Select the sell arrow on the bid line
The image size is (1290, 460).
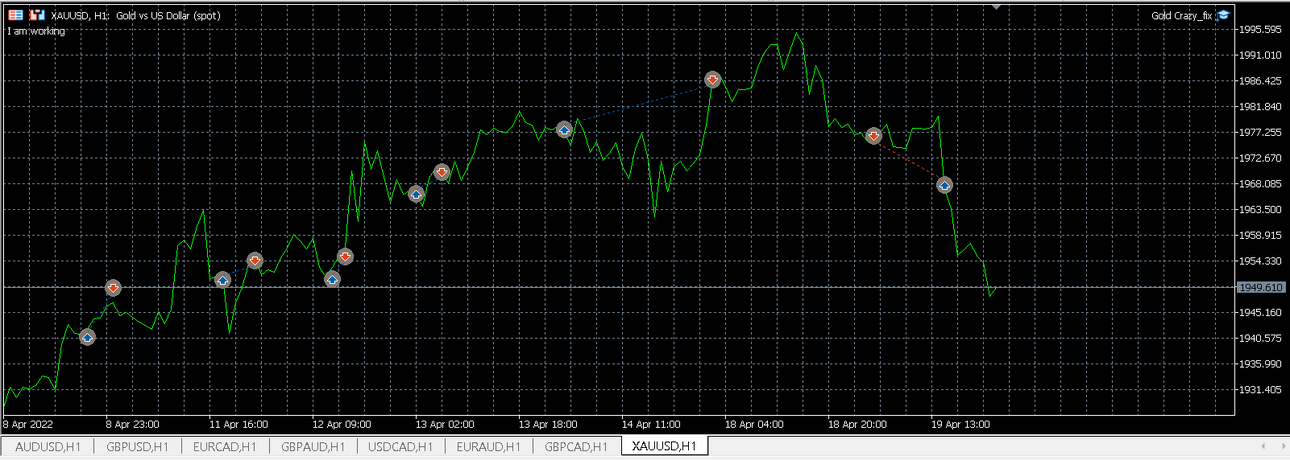pyautogui.click(x=113, y=288)
